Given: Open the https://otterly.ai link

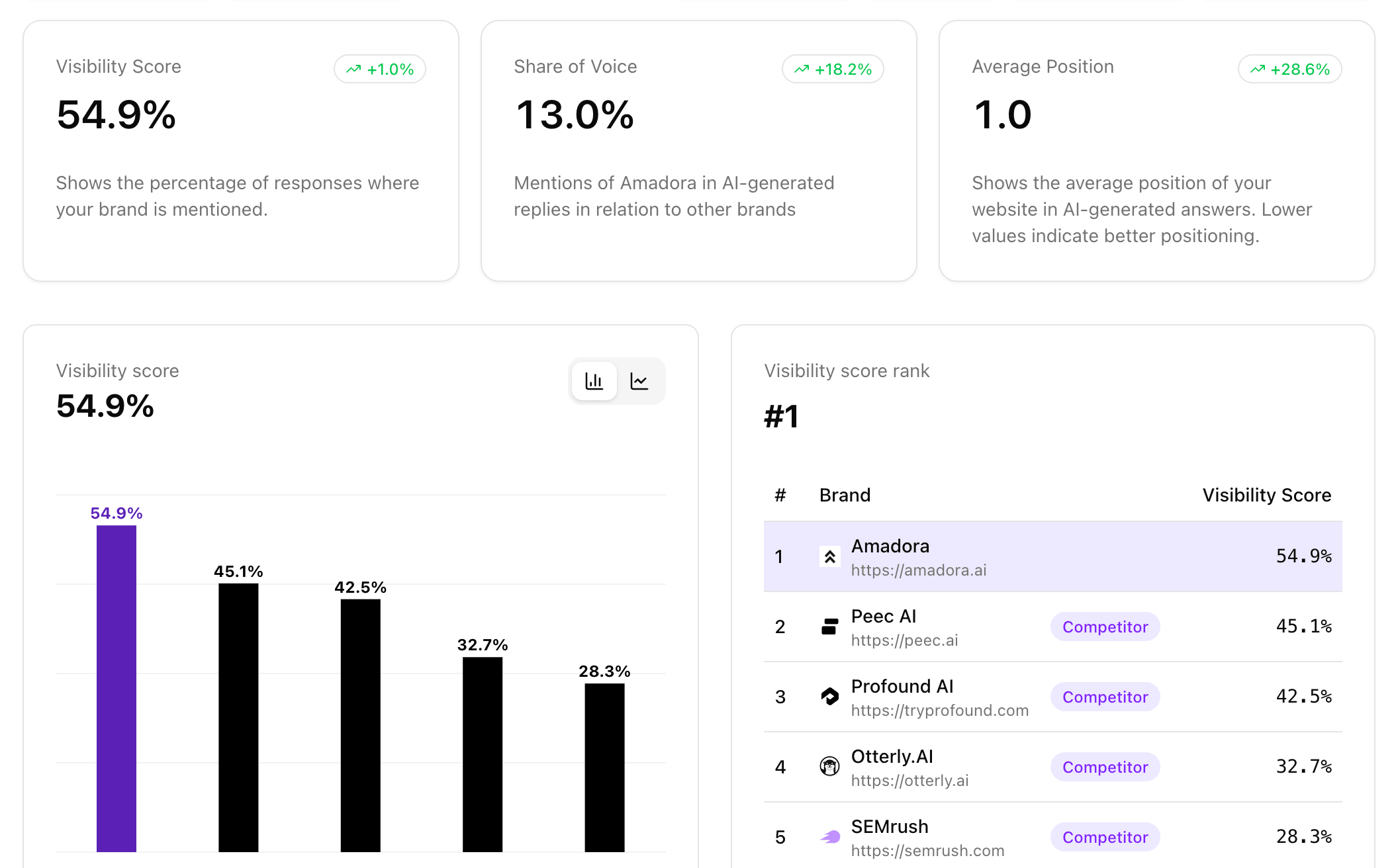Looking at the screenshot, I should pyautogui.click(x=909, y=781).
